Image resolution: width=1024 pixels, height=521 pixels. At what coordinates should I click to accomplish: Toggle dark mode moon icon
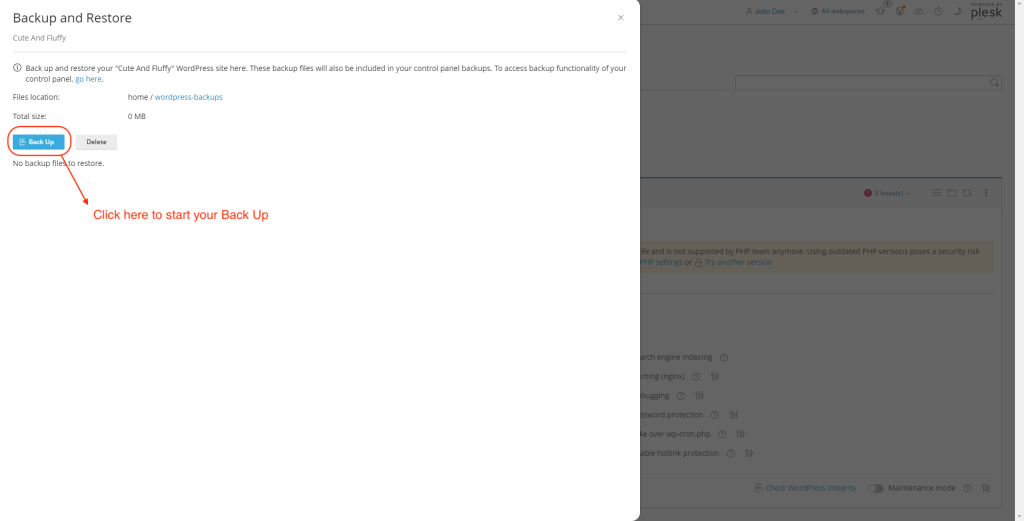[x=957, y=11]
